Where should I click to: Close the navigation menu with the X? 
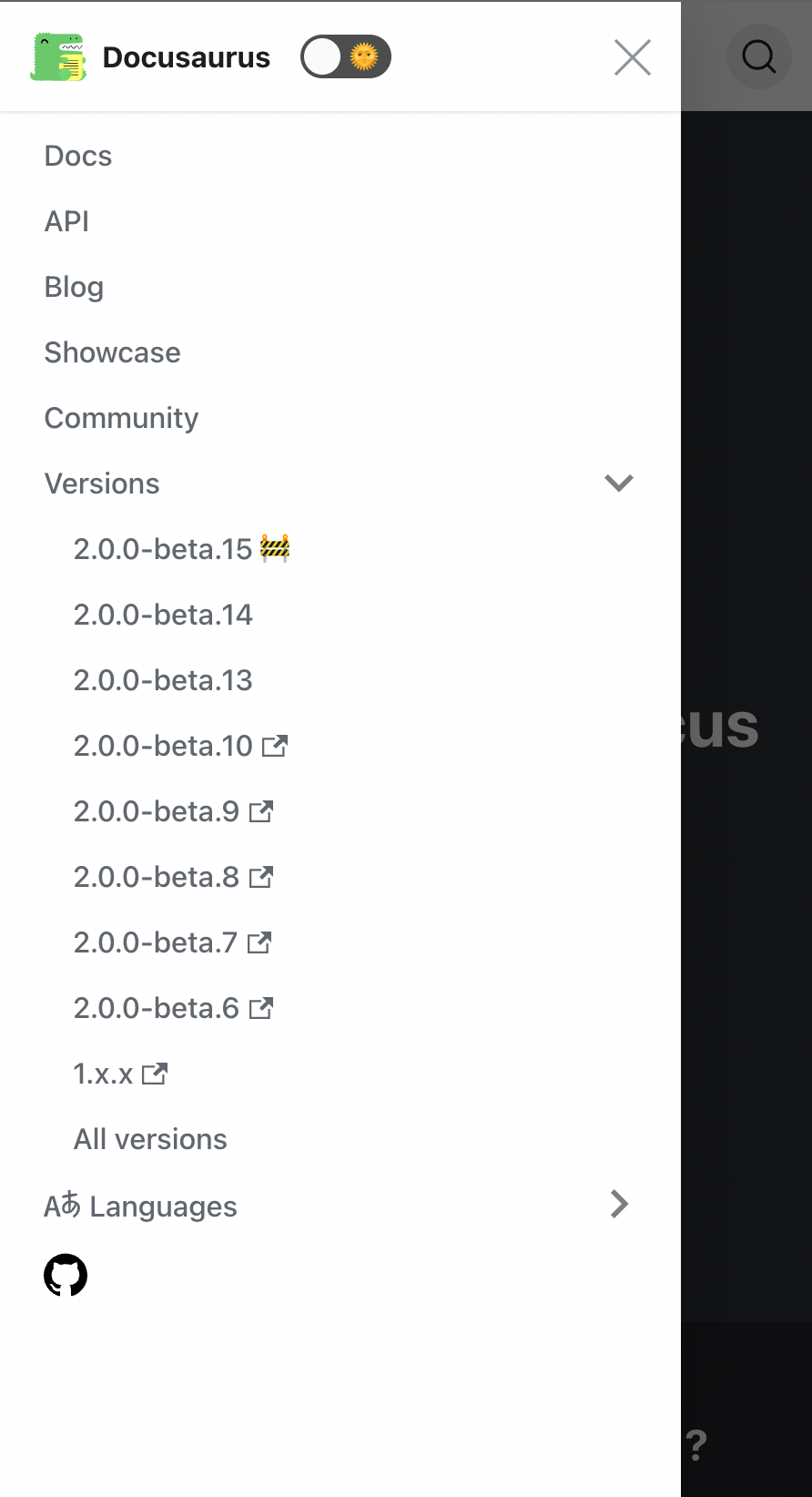pyautogui.click(x=632, y=56)
